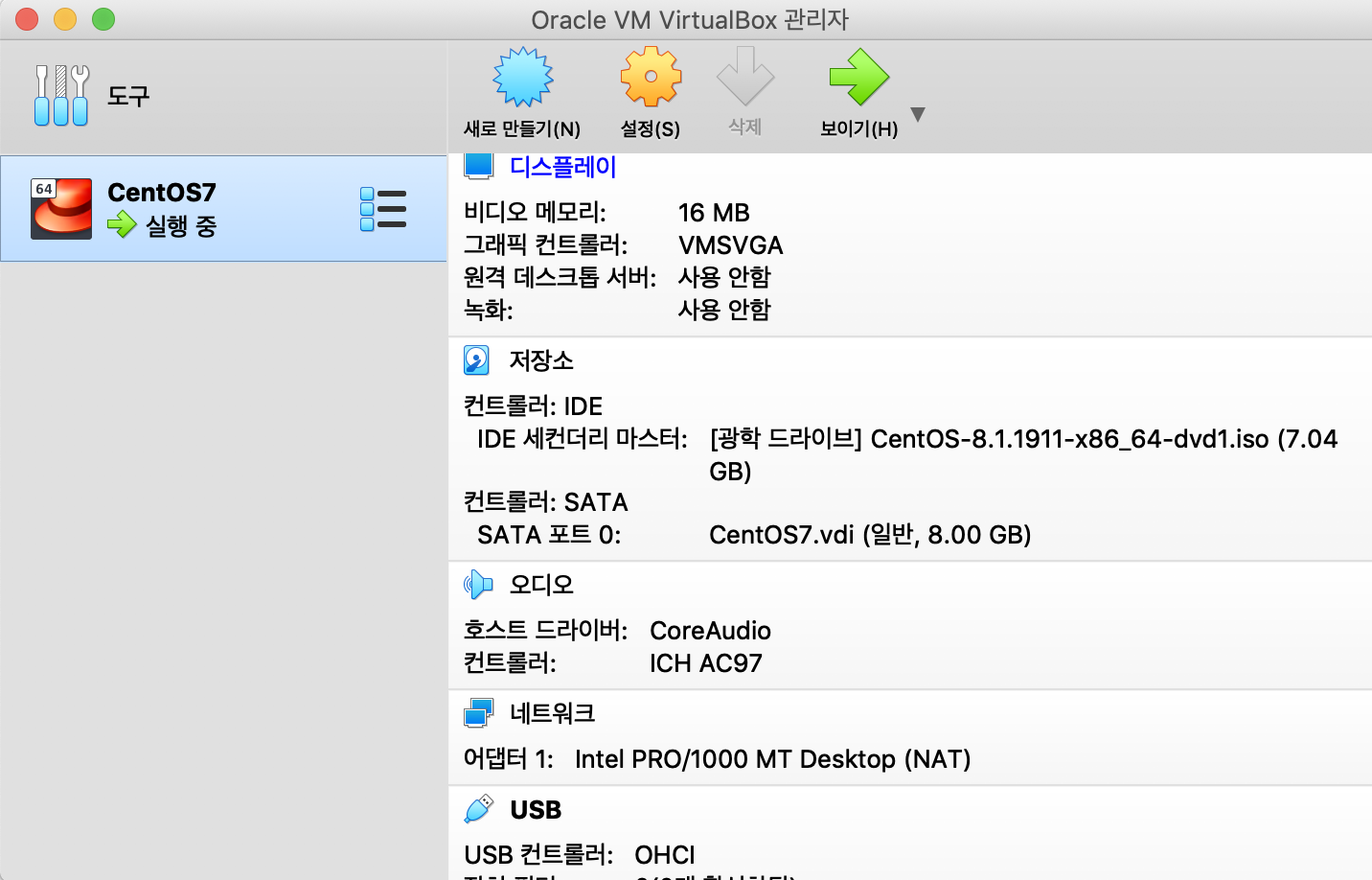
Task: Click the CentOS7 red hat OS icon
Action: pos(61,208)
